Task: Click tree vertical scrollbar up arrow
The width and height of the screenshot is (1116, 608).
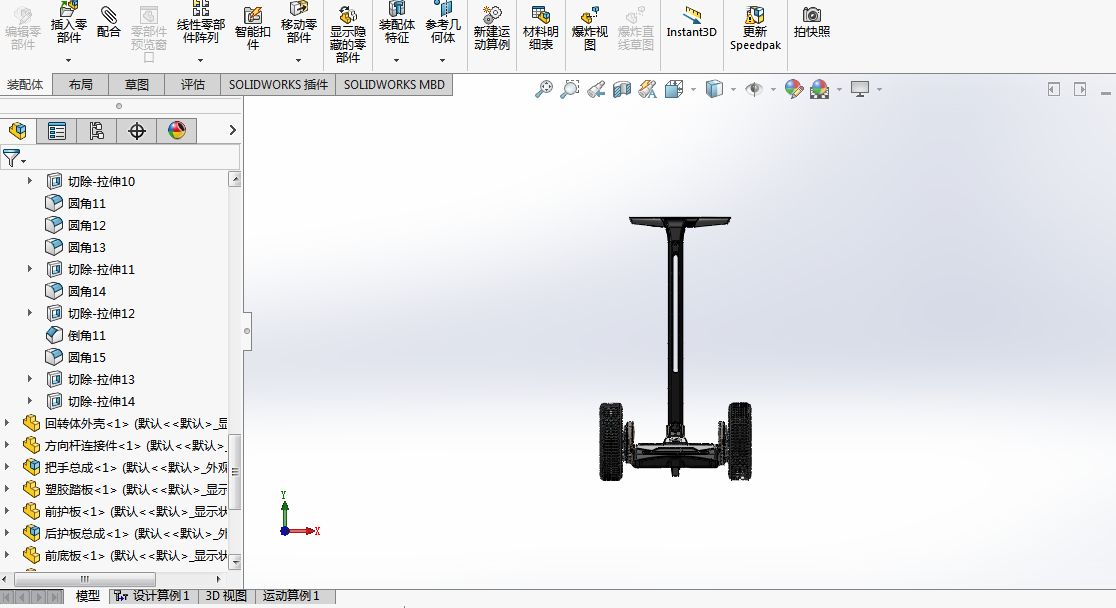Action: (235, 179)
